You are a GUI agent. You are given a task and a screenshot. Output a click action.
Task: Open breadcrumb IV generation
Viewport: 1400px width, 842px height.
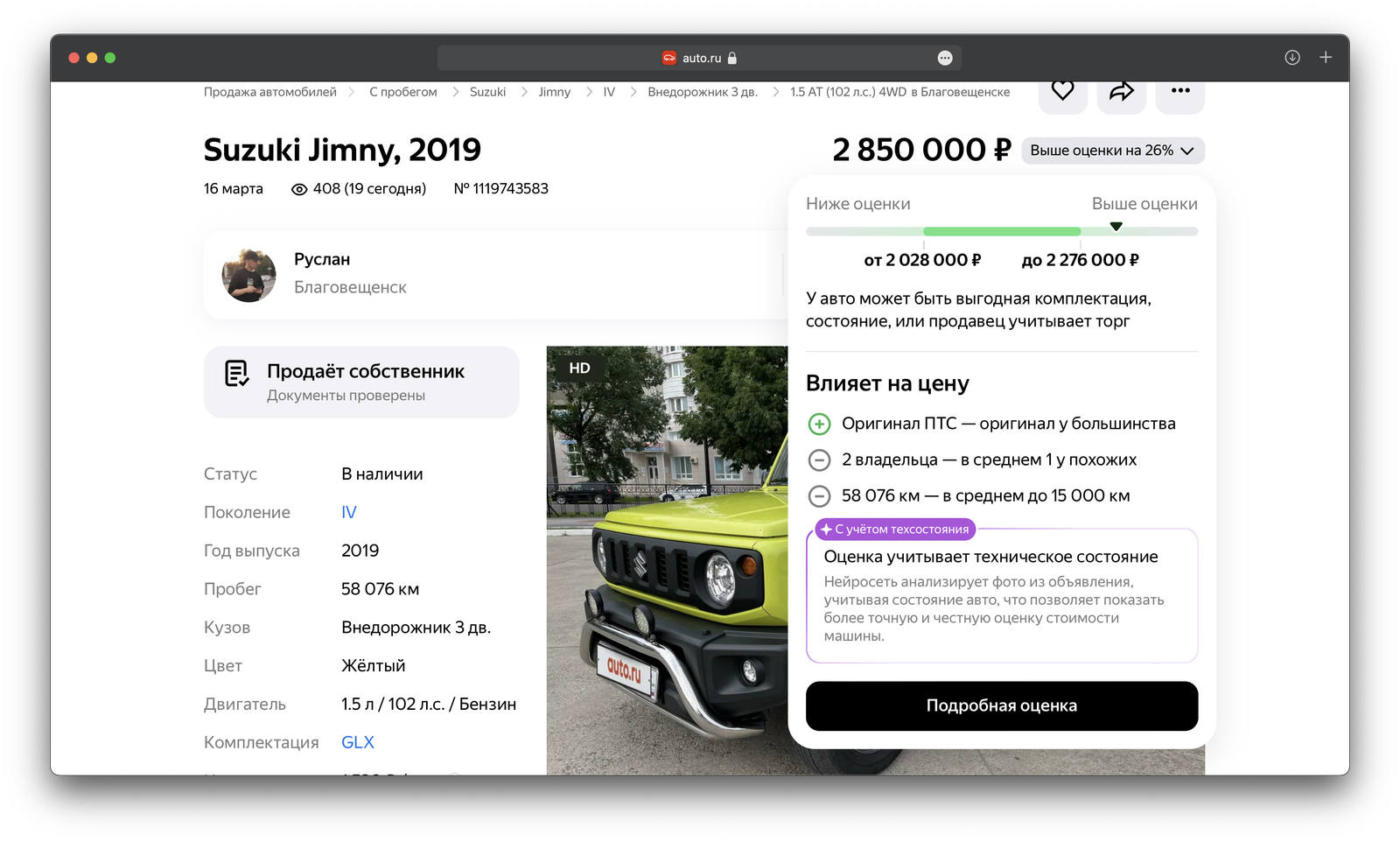[609, 92]
